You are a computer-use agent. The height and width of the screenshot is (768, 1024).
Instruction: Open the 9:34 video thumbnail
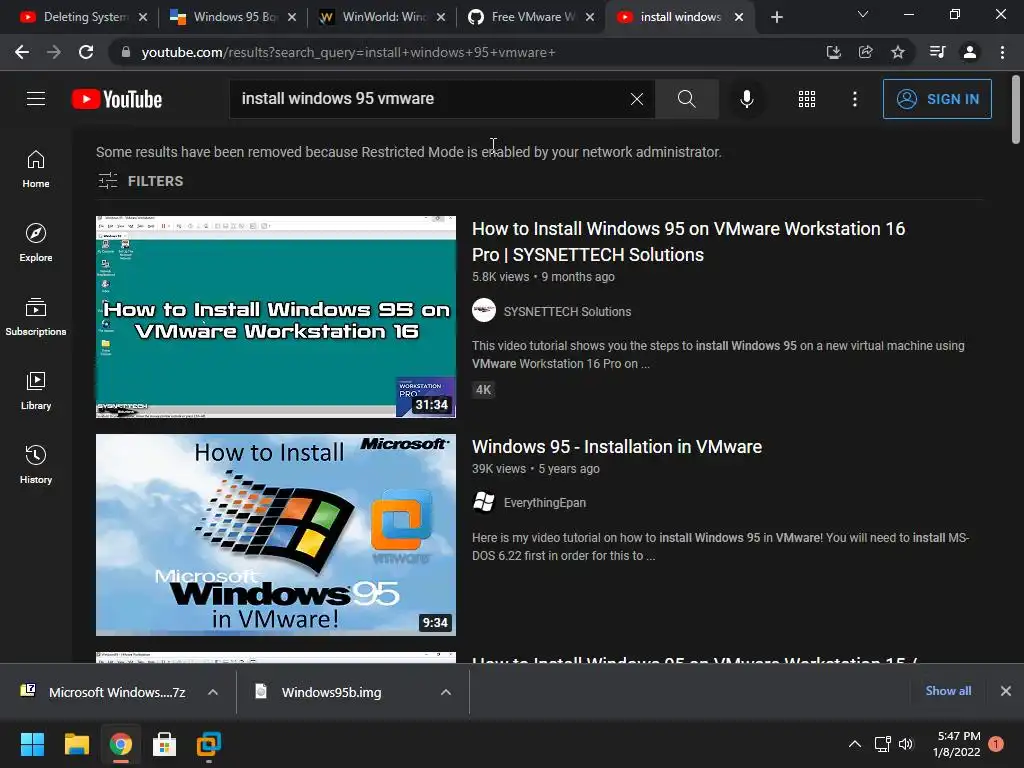(x=276, y=535)
